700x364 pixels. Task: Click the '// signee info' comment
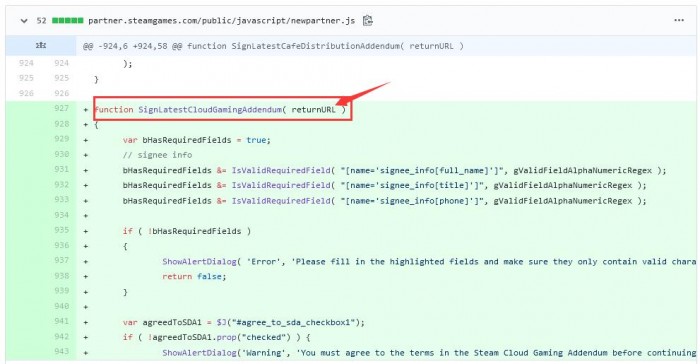point(158,155)
